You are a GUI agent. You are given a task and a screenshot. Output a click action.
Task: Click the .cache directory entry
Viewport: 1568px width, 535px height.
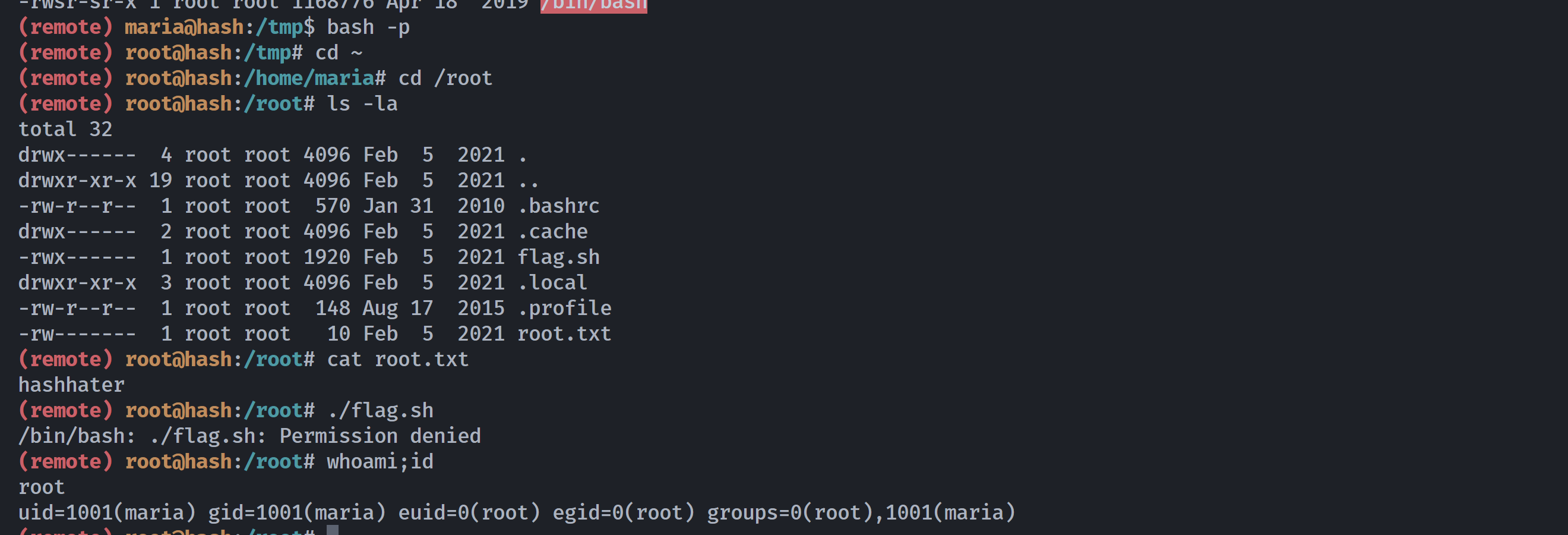(x=553, y=232)
